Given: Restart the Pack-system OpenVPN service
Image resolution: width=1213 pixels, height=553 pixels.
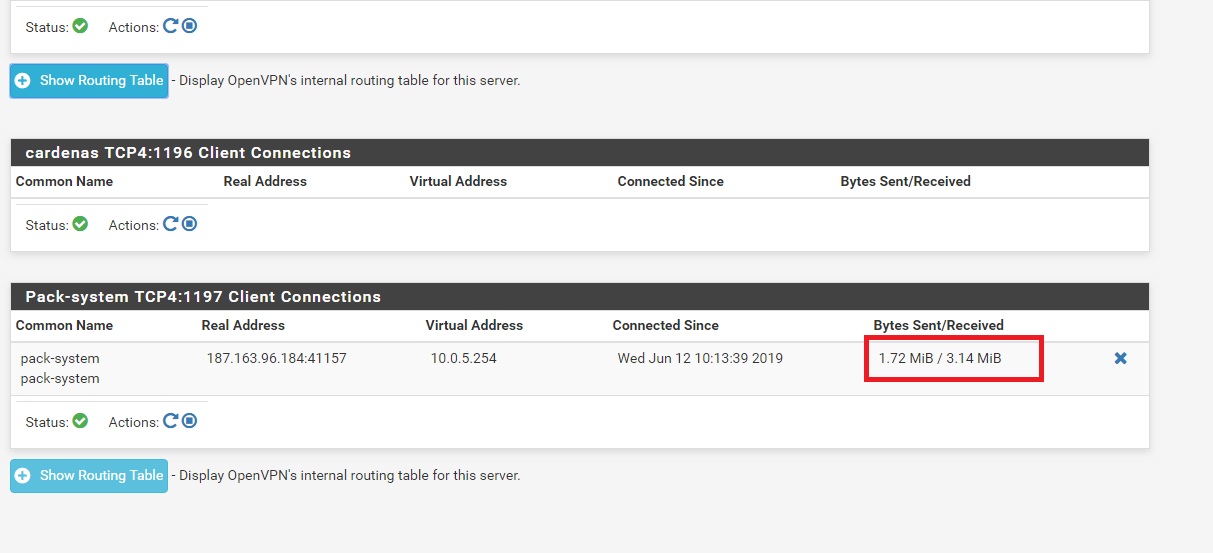Looking at the screenshot, I should coord(170,421).
